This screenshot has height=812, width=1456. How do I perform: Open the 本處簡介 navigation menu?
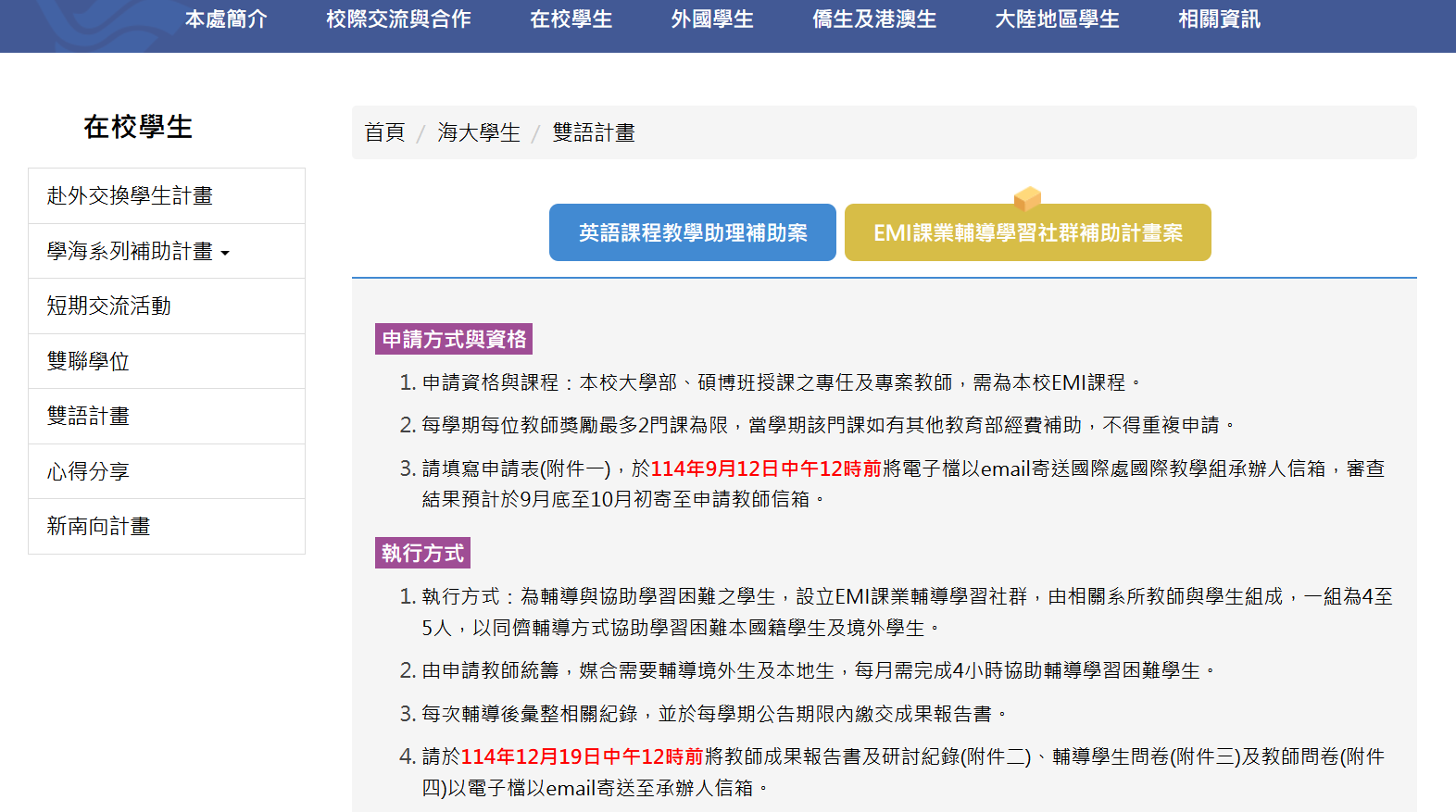pyautogui.click(x=226, y=19)
